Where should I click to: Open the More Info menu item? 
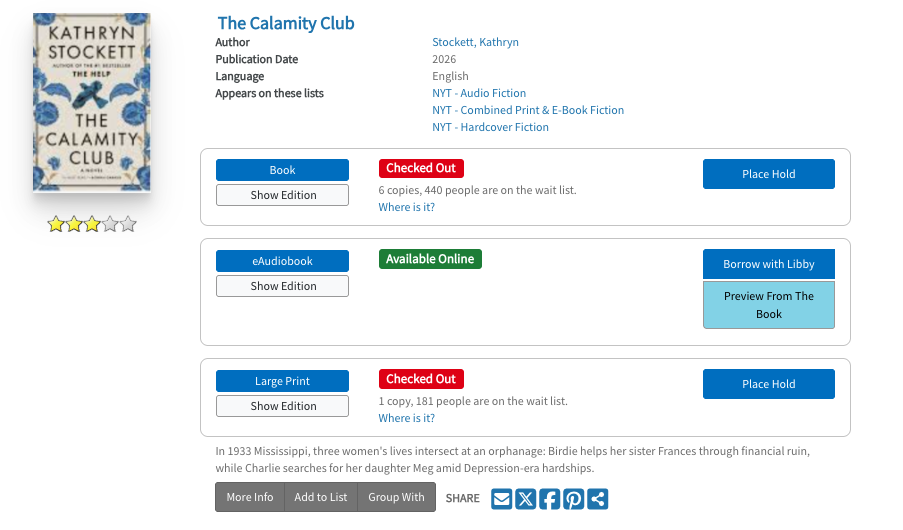[250, 497]
